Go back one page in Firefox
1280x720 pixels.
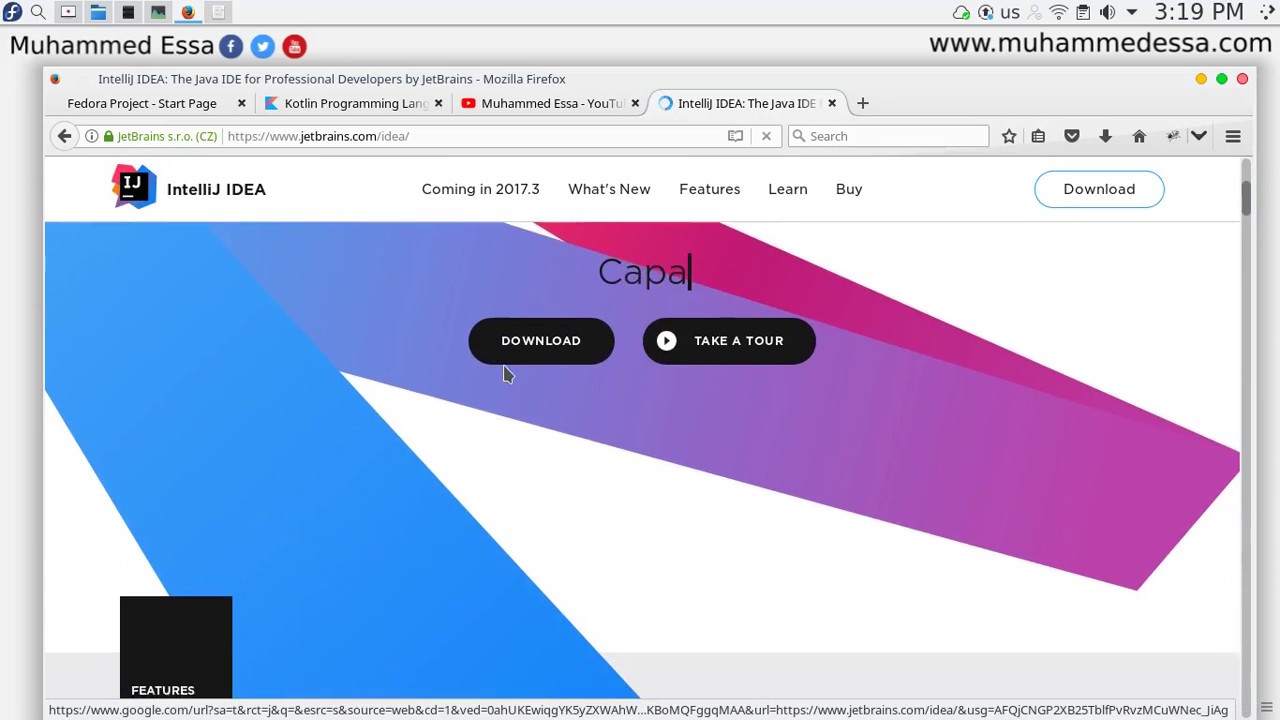tap(64, 136)
